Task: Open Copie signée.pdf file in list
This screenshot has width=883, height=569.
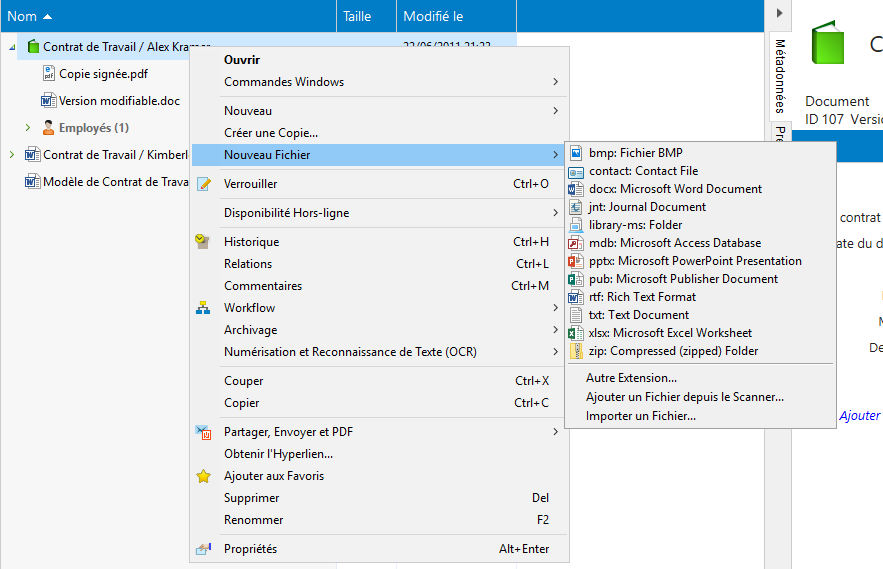Action: (102, 74)
